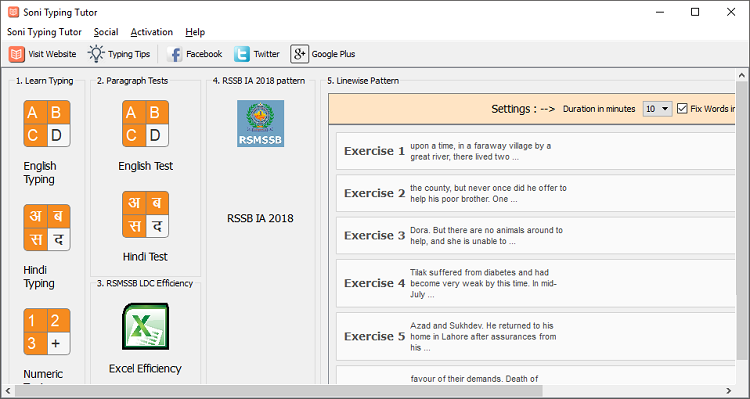Viewport: 750px width, 399px height.
Task: Open the Activation menu
Action: (x=152, y=32)
